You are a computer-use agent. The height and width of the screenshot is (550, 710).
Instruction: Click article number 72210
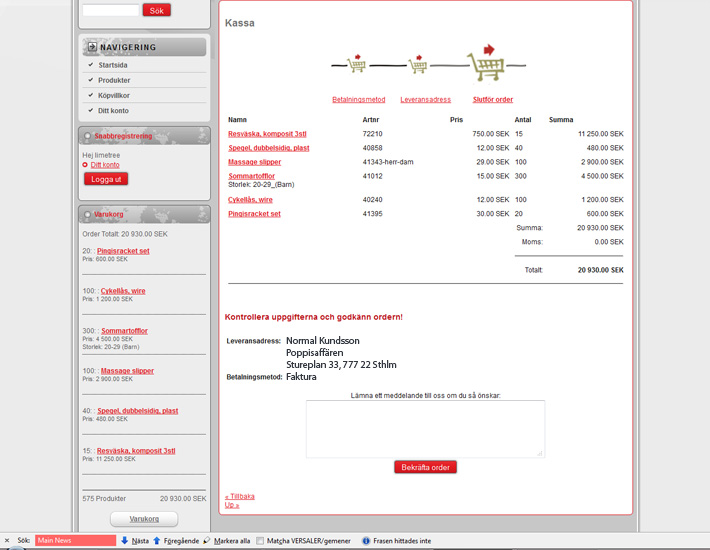coord(372,134)
